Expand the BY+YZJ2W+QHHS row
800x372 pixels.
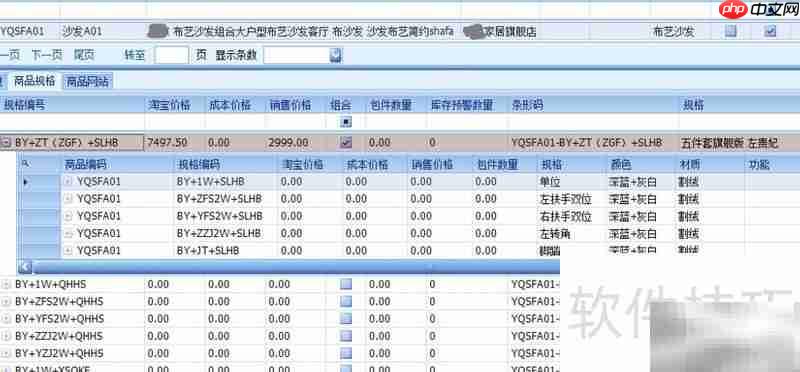[7, 354]
